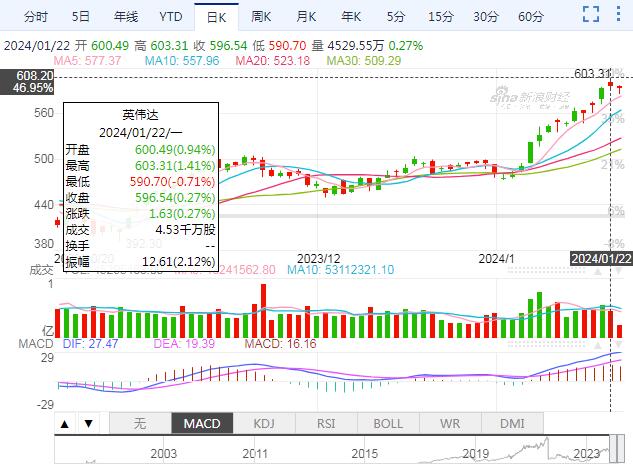The image size is (633, 472).
Task: Choose the 5分 five-minute interval
Action: [396, 17]
